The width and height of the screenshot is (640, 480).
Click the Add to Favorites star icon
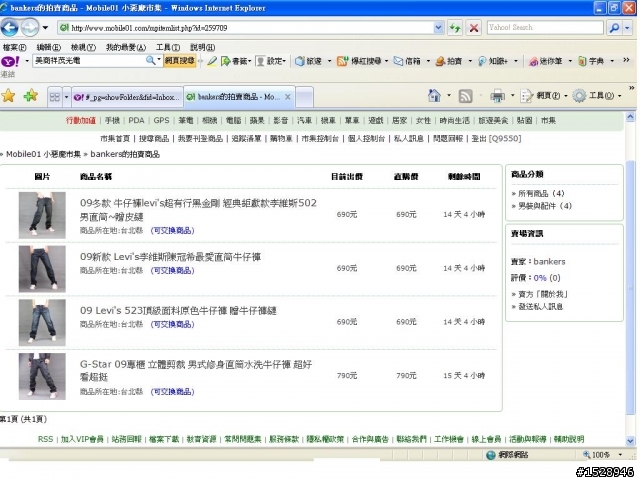pos(31,96)
